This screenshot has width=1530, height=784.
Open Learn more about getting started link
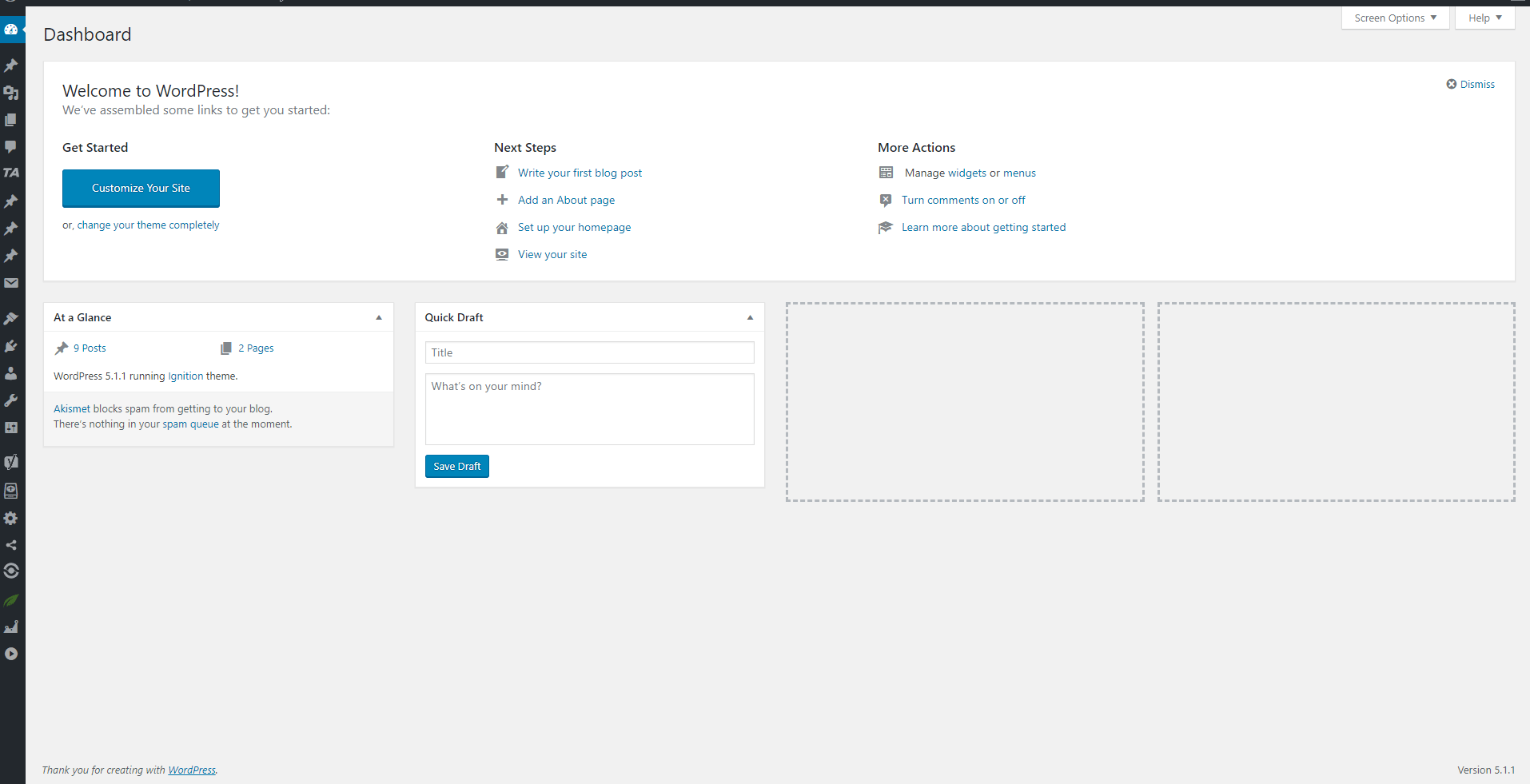pos(983,227)
